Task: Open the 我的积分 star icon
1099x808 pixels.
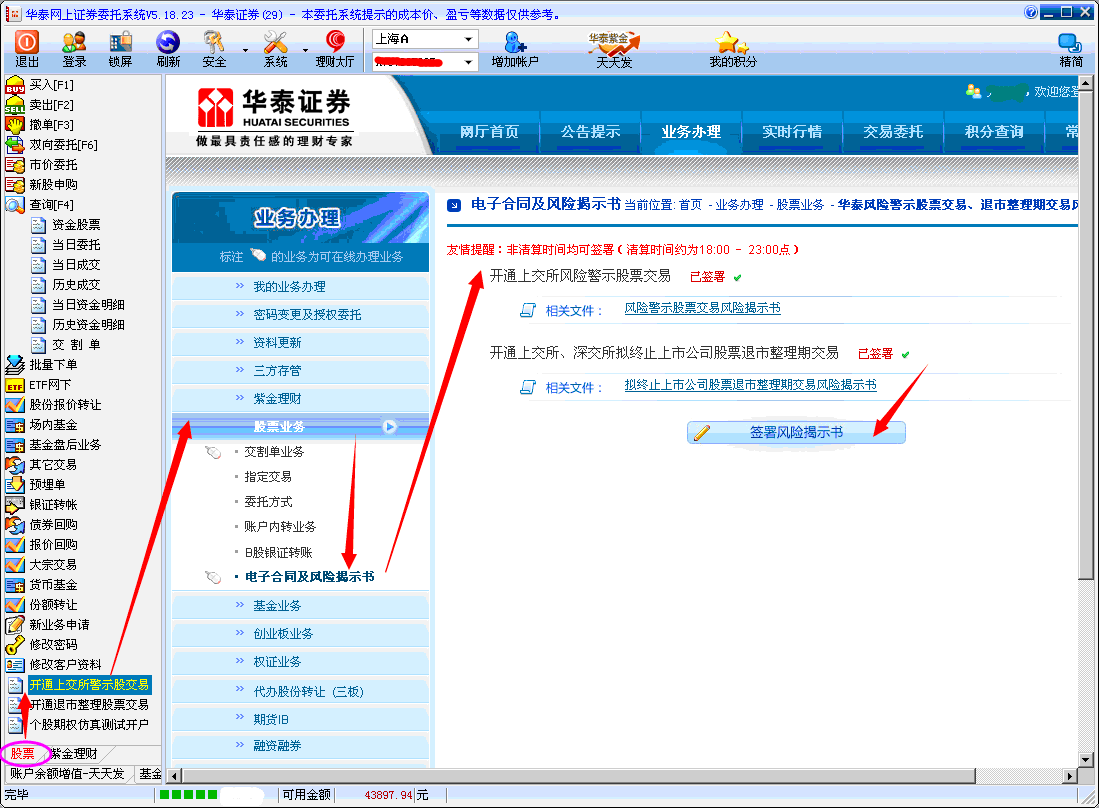Action: pyautogui.click(x=732, y=49)
